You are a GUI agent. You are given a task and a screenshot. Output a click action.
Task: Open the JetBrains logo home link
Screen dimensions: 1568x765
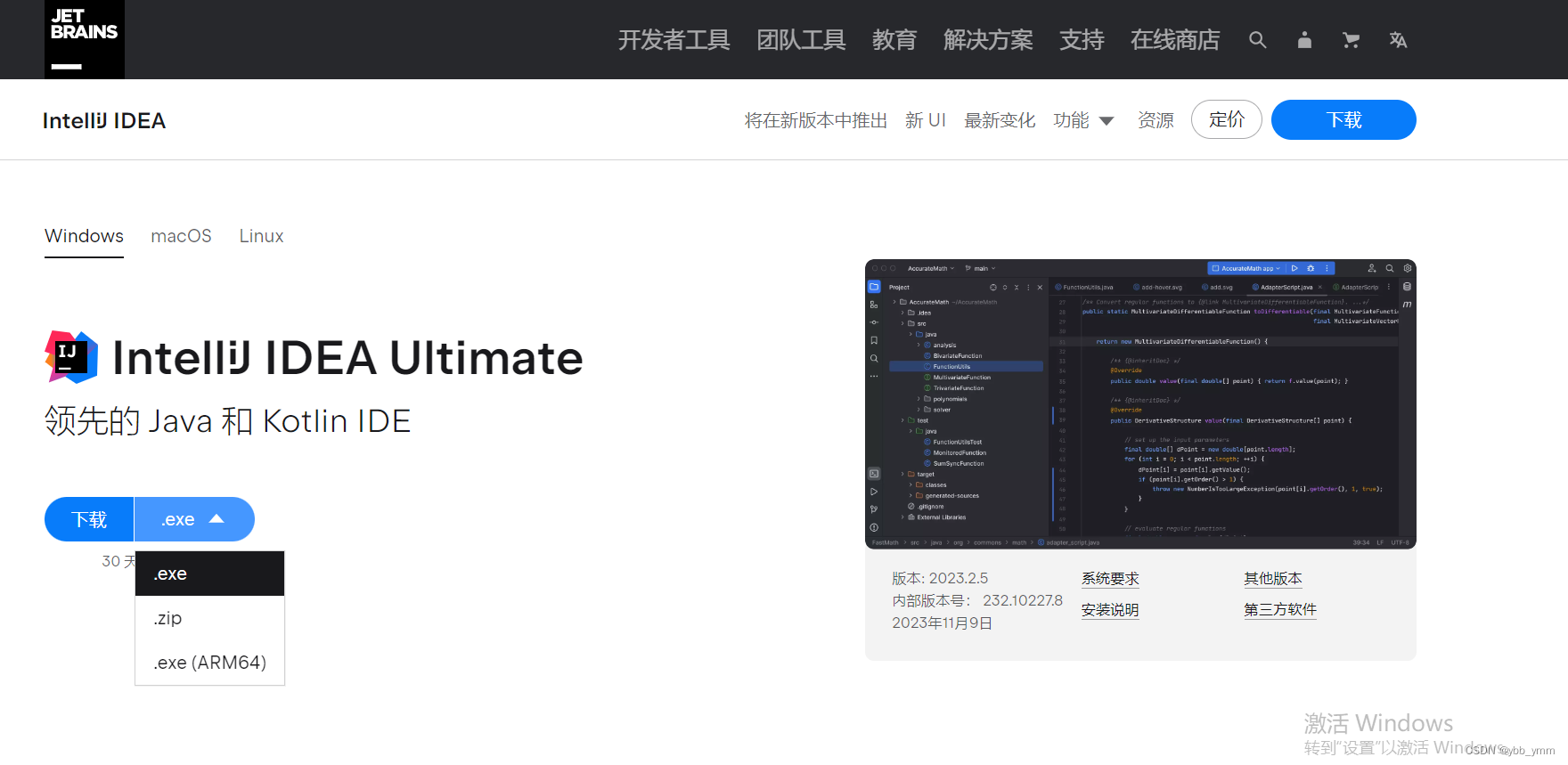pyautogui.click(x=85, y=39)
